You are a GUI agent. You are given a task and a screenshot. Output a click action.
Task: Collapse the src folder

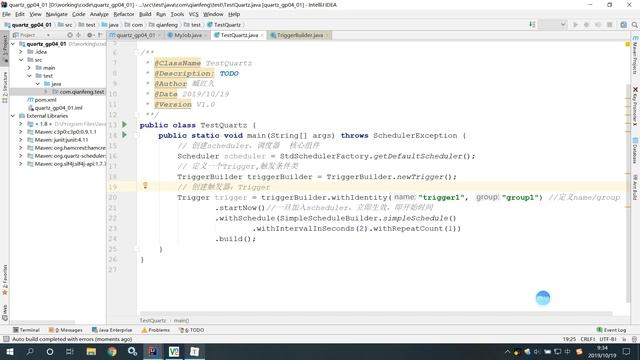click(x=21, y=60)
